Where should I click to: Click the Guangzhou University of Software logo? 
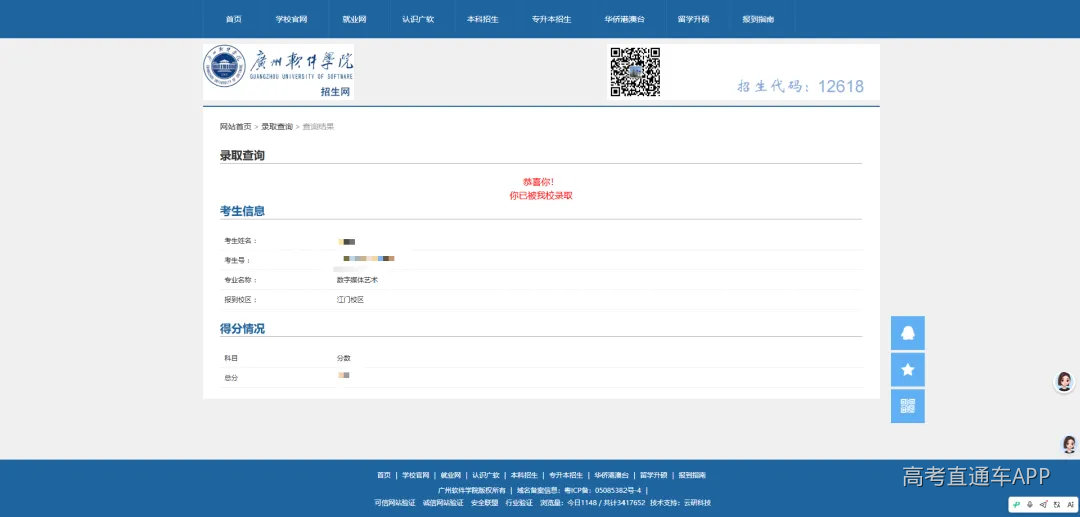point(278,72)
